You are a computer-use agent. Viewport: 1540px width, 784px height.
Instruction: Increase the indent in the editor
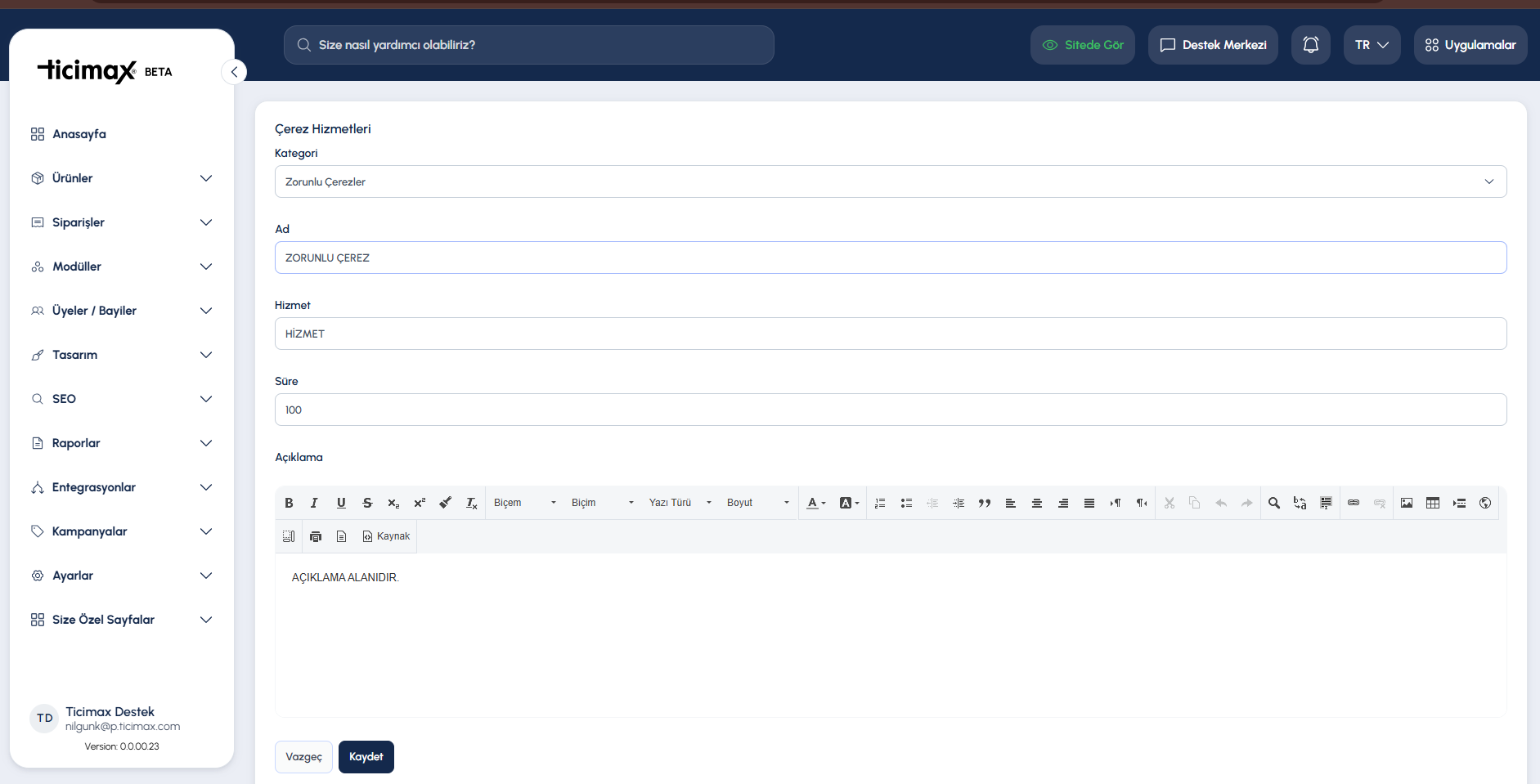[959, 503]
